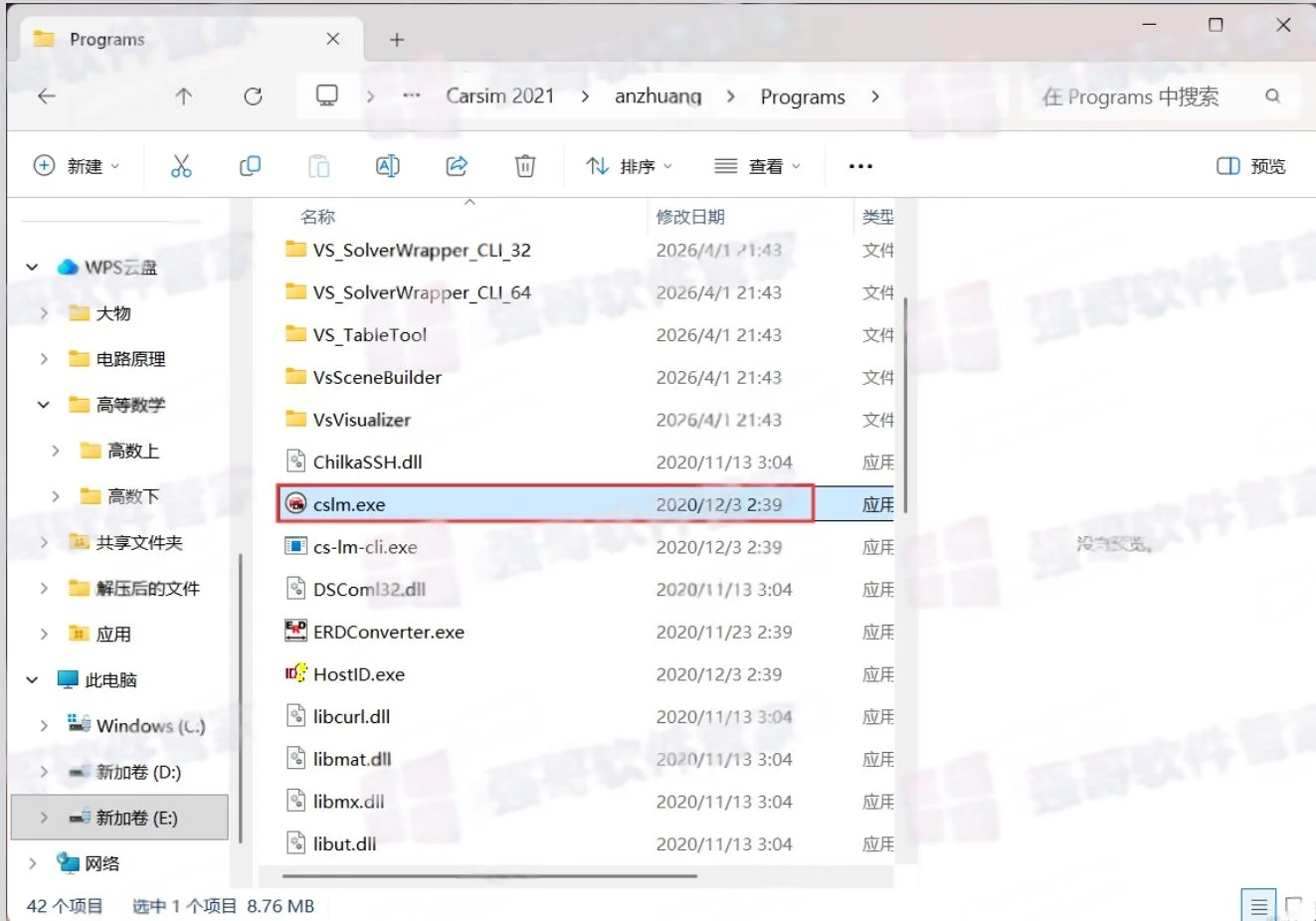The width and height of the screenshot is (1316, 921).
Task: Close the Programs tab
Action: pos(333,40)
